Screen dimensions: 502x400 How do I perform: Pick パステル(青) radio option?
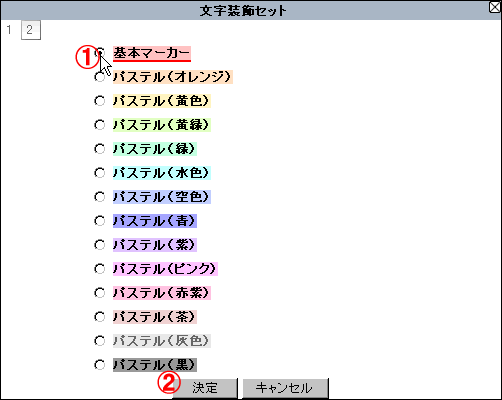100,221
